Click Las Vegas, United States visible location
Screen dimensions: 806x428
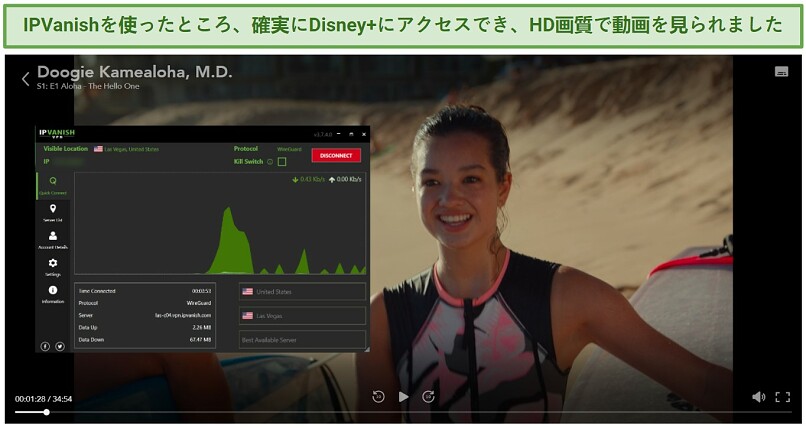tap(132, 149)
